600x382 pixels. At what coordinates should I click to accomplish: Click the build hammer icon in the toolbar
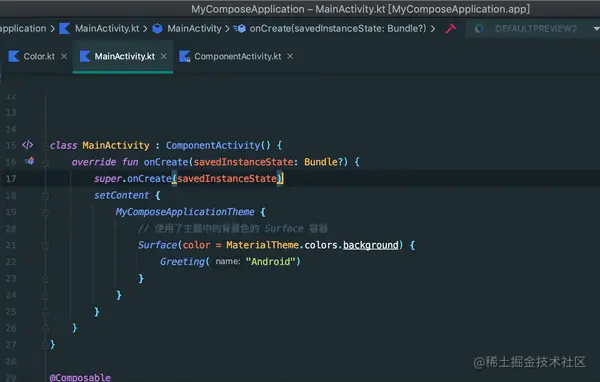click(x=450, y=29)
